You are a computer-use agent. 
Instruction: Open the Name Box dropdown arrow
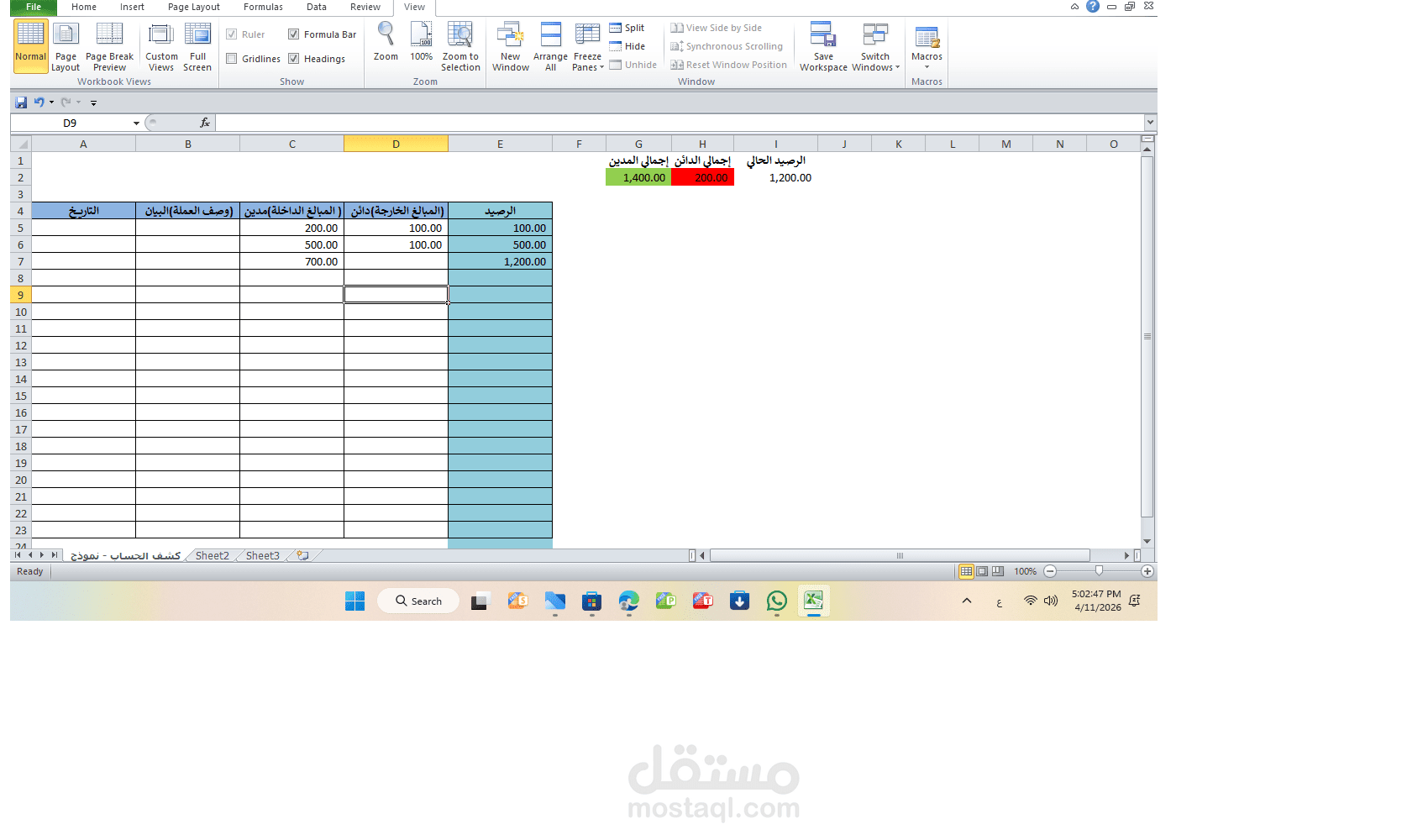136,123
